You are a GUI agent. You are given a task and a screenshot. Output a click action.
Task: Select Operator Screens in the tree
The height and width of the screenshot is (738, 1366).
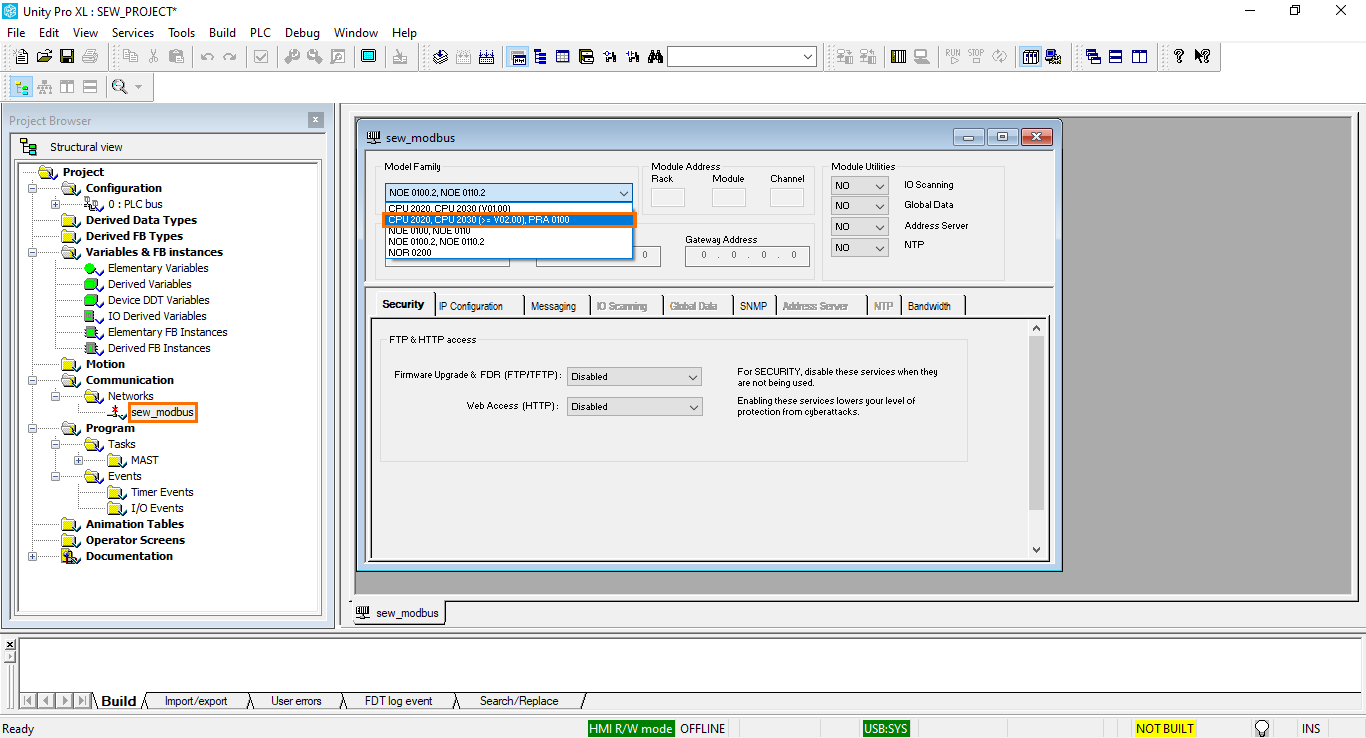tap(135, 540)
